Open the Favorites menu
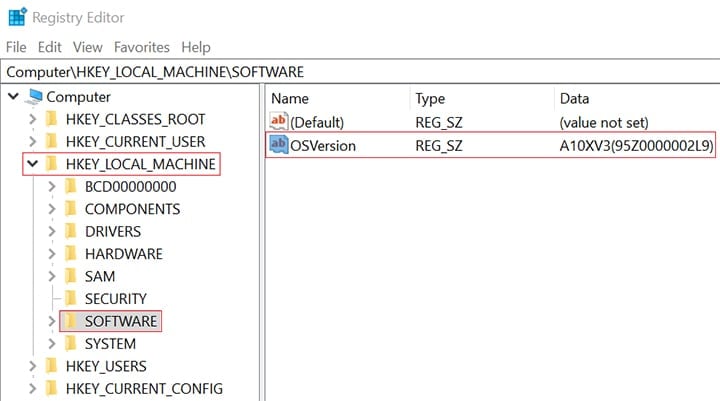The width and height of the screenshot is (720, 401). point(141,47)
